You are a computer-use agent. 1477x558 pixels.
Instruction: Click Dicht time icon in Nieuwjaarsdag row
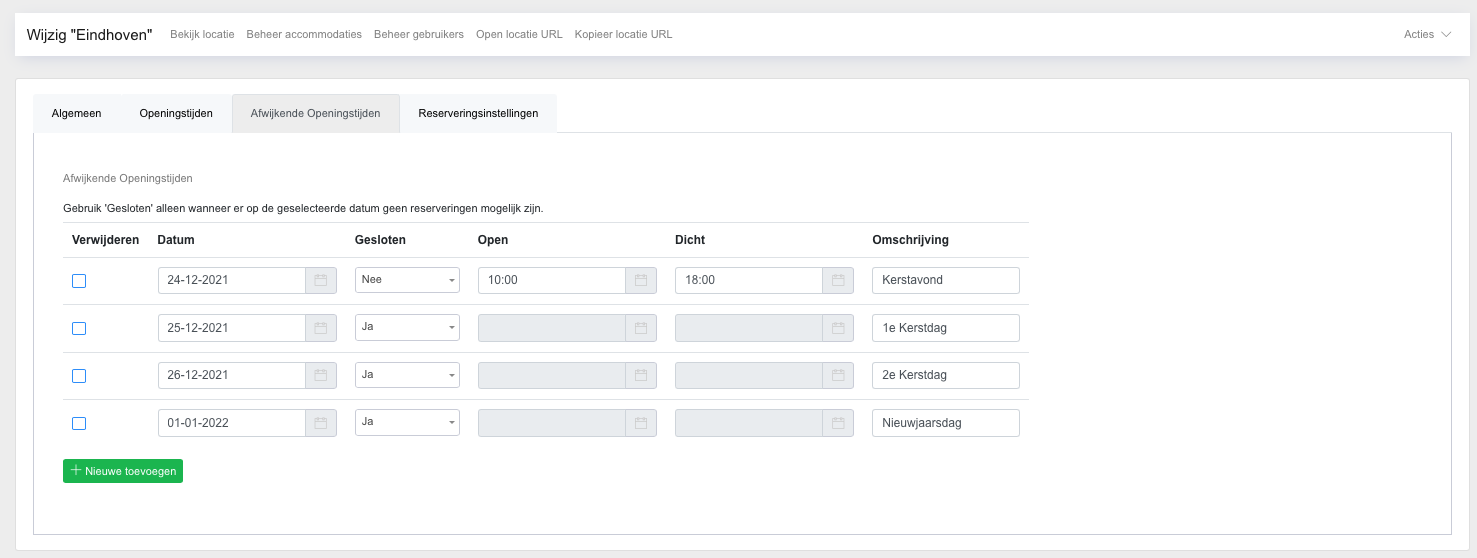click(838, 423)
